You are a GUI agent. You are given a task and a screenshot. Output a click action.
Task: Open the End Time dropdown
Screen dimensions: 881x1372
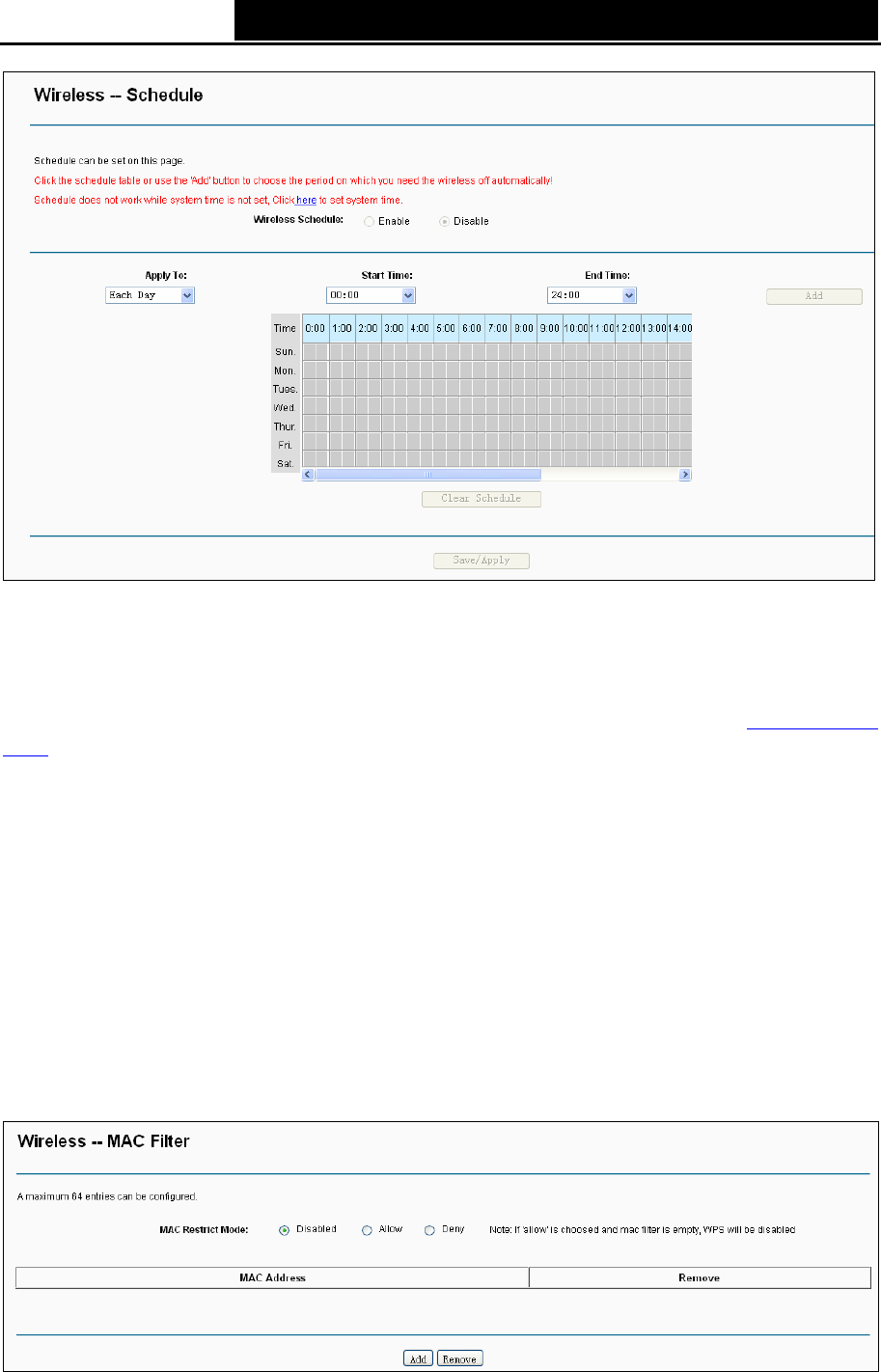coord(592,295)
